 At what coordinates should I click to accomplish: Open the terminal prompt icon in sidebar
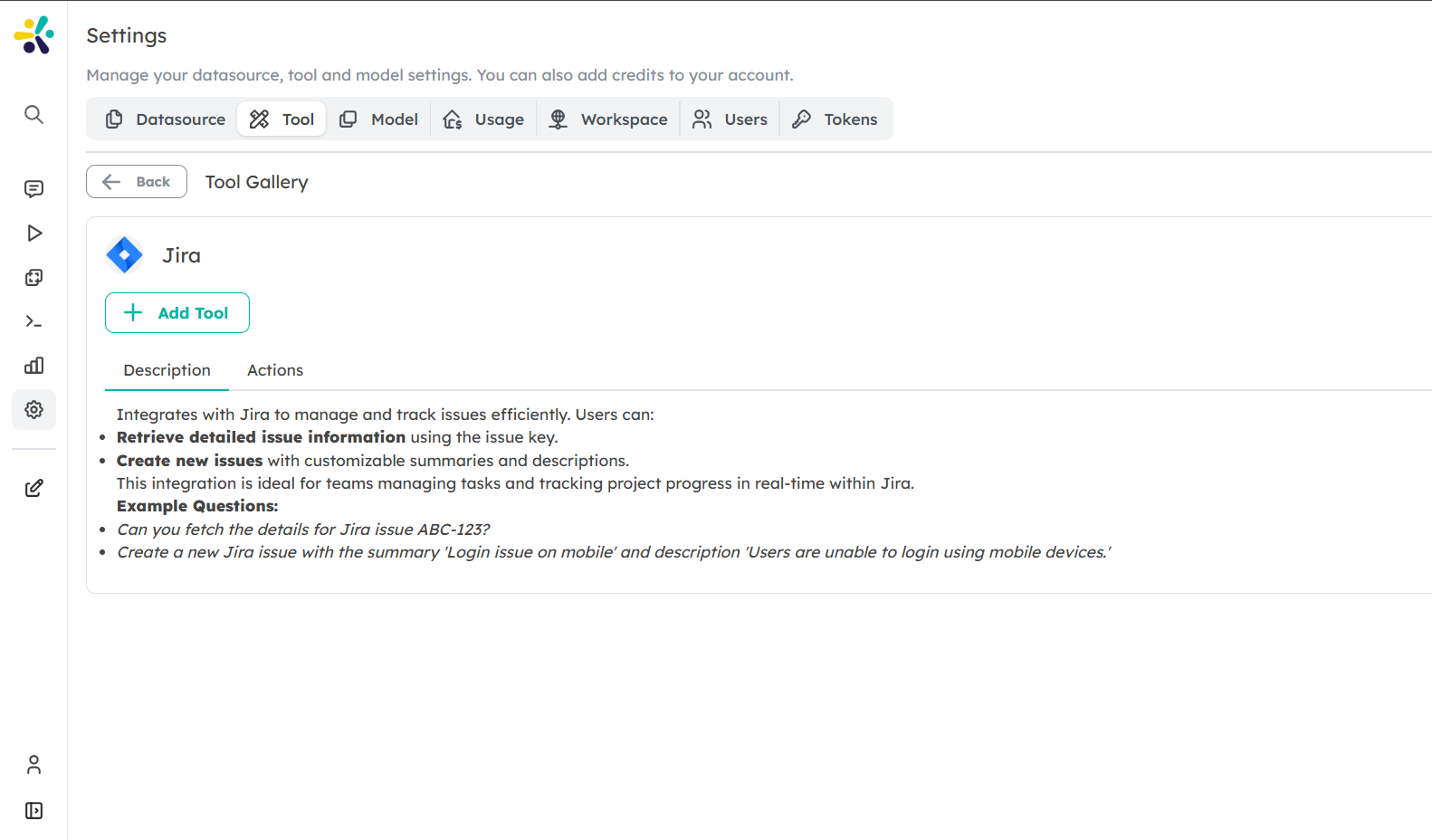click(x=33, y=321)
